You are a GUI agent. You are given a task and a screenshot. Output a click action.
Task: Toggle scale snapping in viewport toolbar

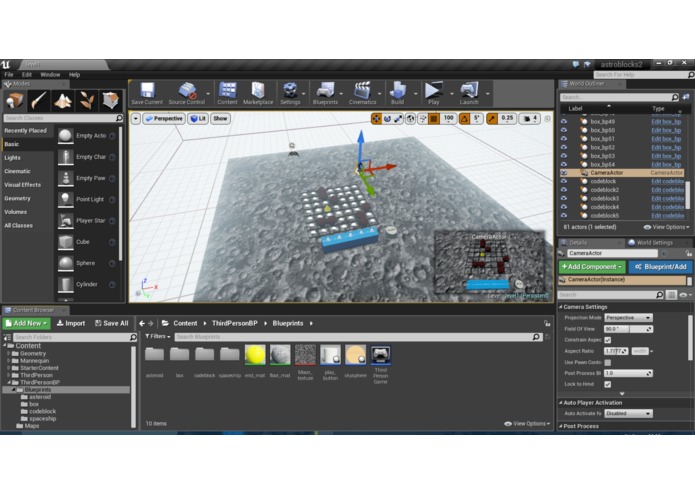(492, 119)
